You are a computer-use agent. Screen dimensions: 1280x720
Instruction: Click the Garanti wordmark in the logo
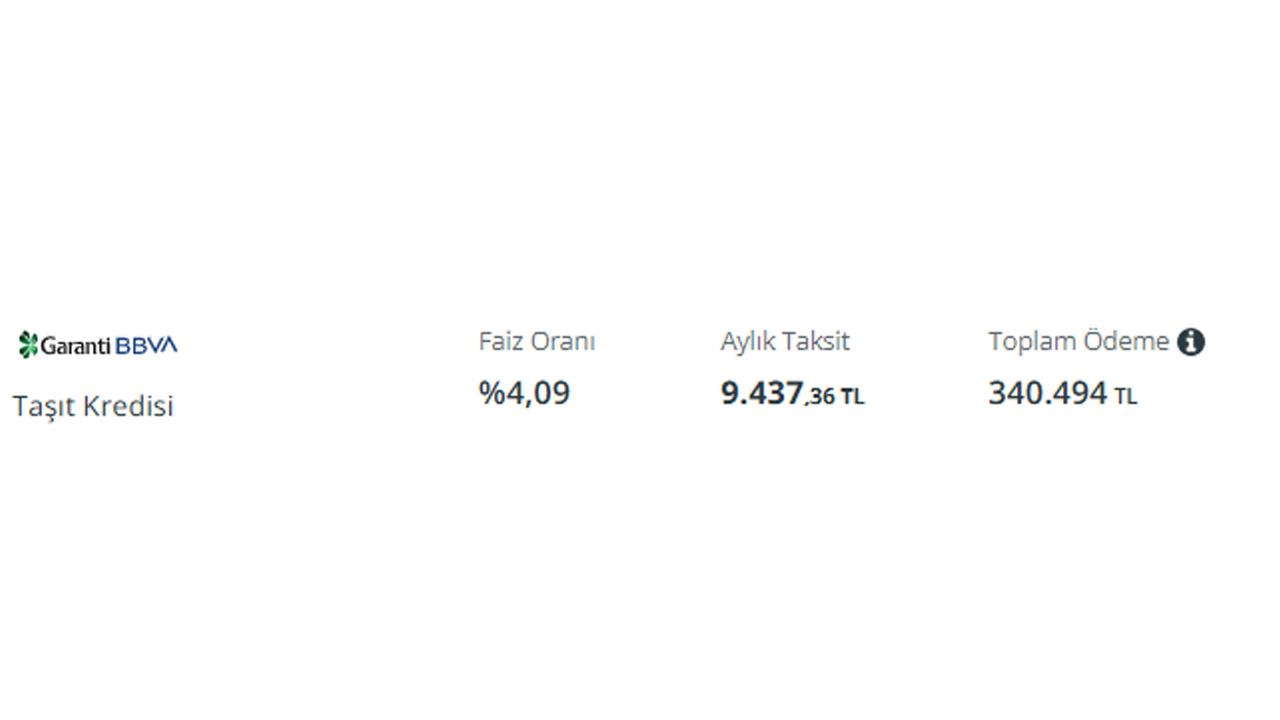77,345
